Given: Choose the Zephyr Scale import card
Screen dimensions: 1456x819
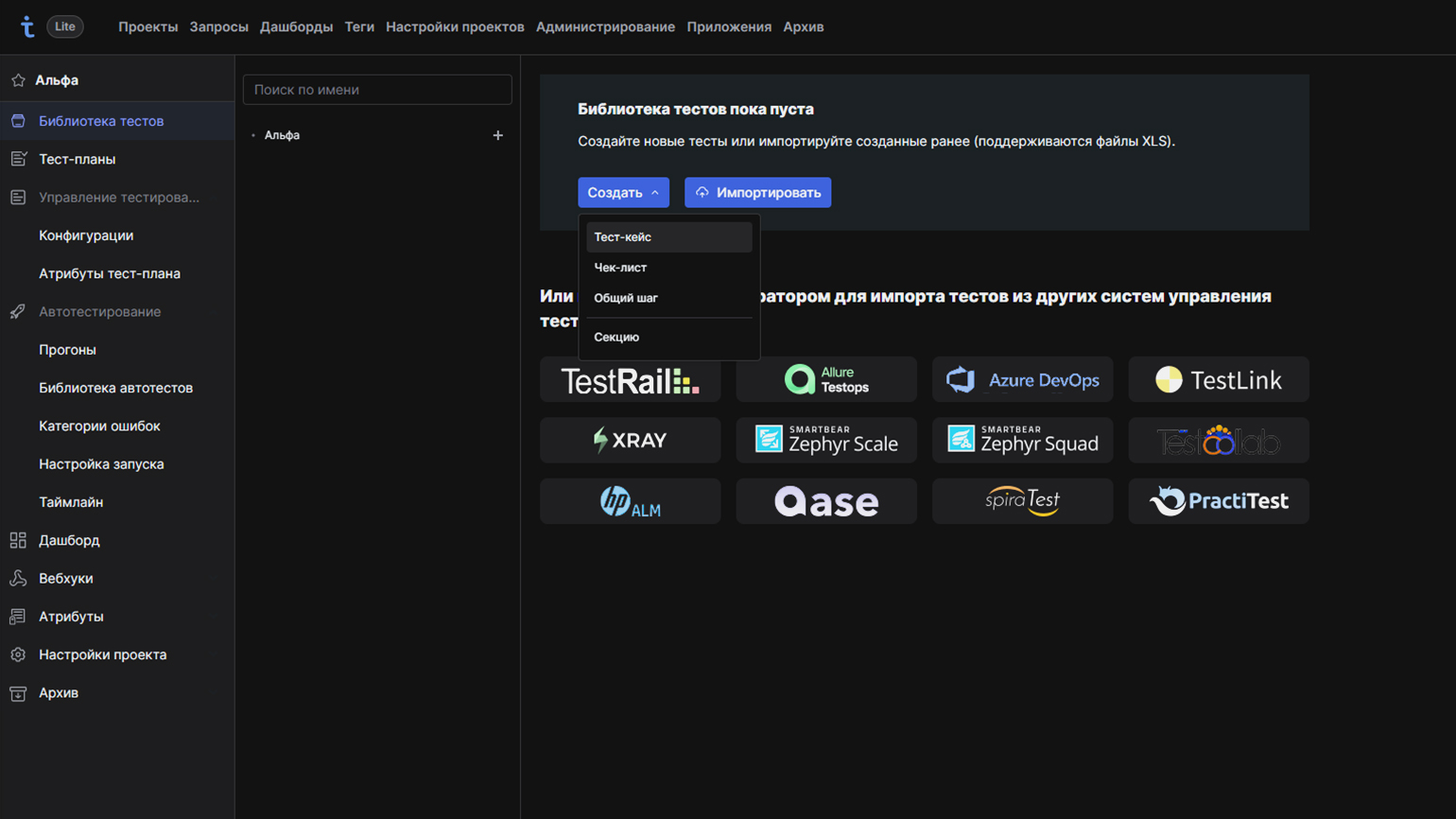Looking at the screenshot, I should tap(826, 440).
